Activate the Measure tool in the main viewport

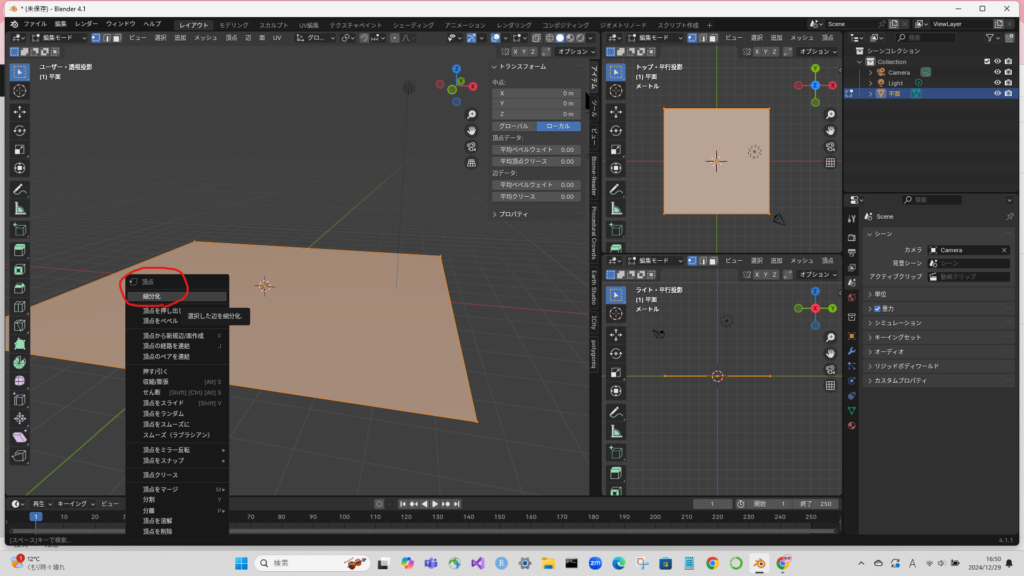tap(20, 209)
